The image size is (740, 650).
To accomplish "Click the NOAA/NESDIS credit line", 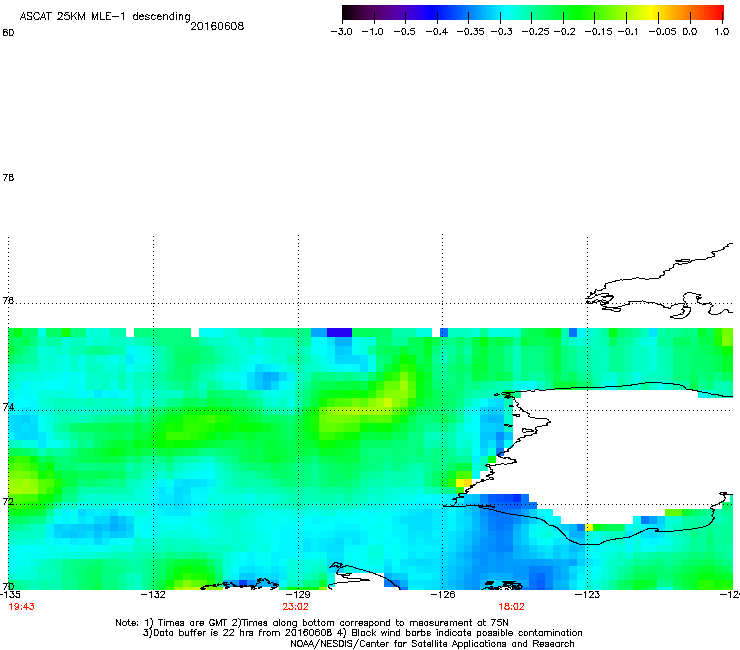I will 432,644.
